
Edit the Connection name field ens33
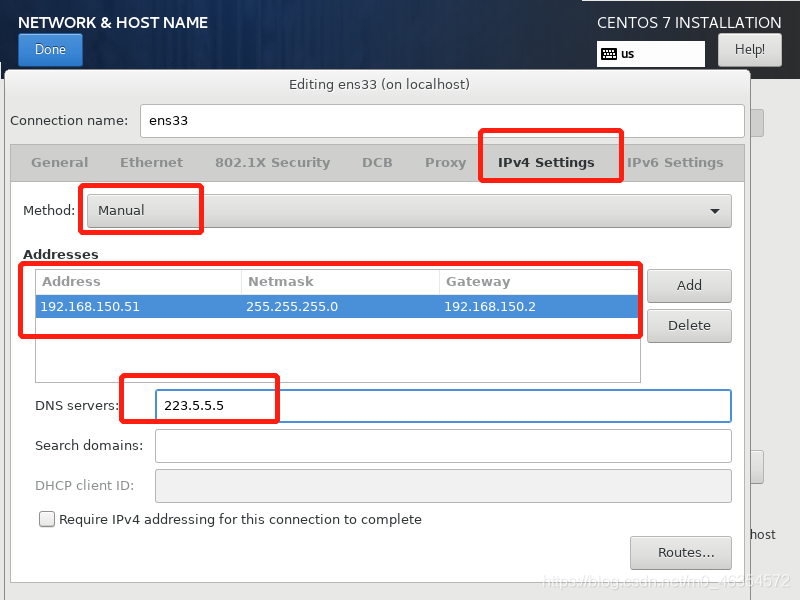click(x=442, y=121)
